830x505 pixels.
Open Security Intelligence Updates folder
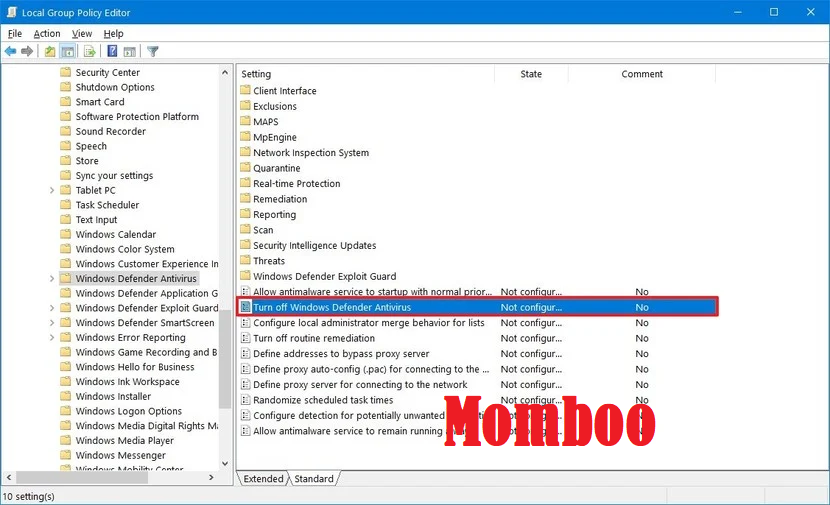click(x=314, y=246)
